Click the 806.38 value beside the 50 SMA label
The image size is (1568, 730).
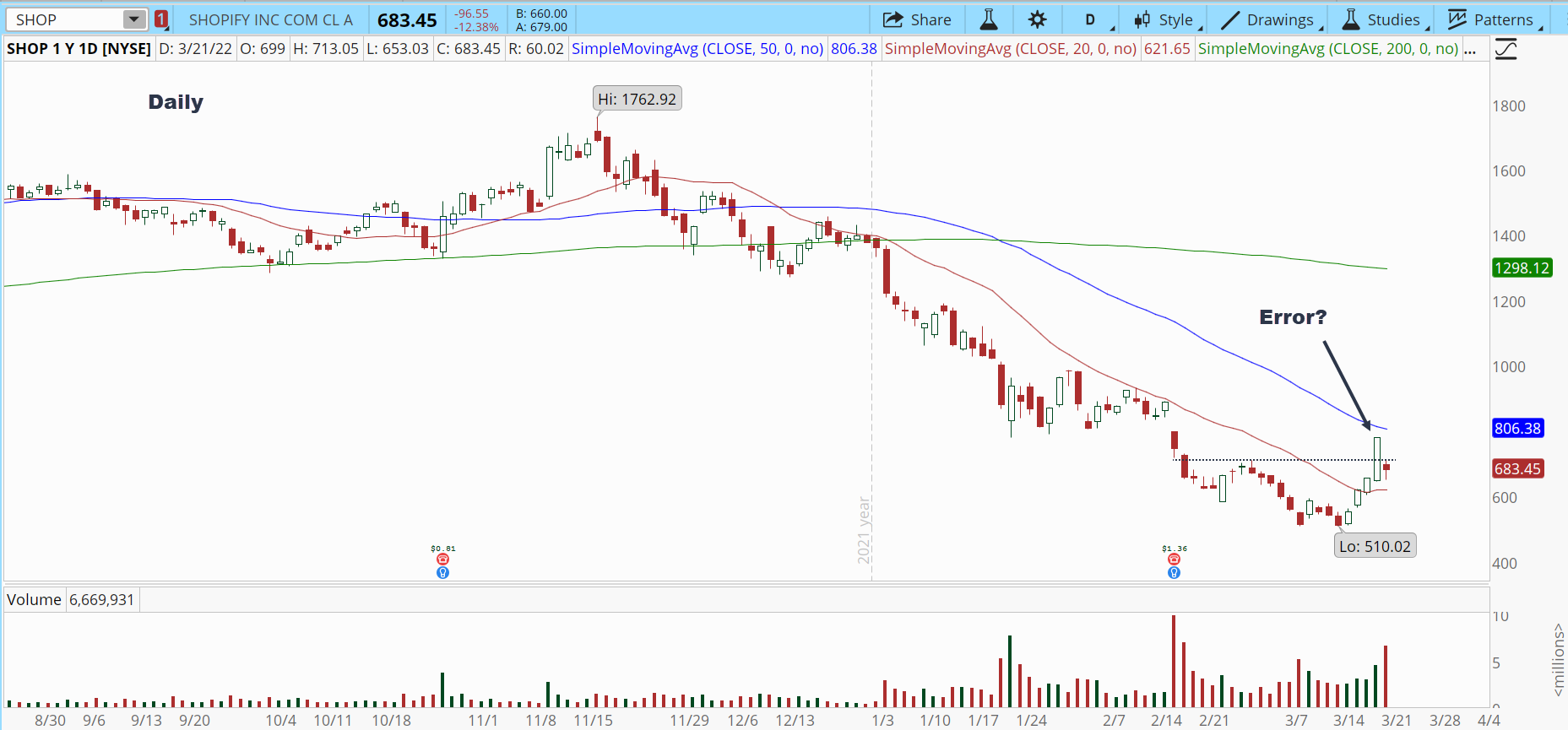point(854,49)
